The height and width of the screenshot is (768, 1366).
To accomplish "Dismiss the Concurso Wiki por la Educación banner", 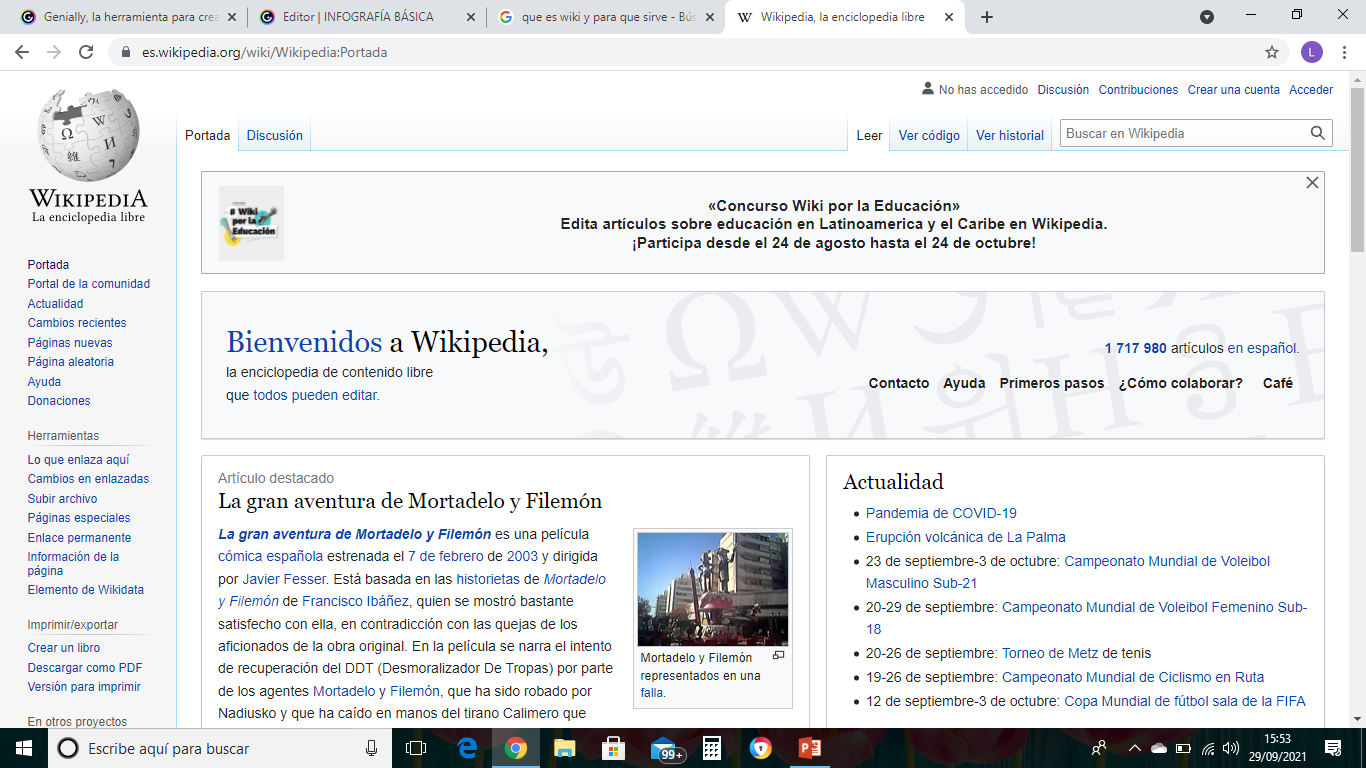I will coord(1313,182).
